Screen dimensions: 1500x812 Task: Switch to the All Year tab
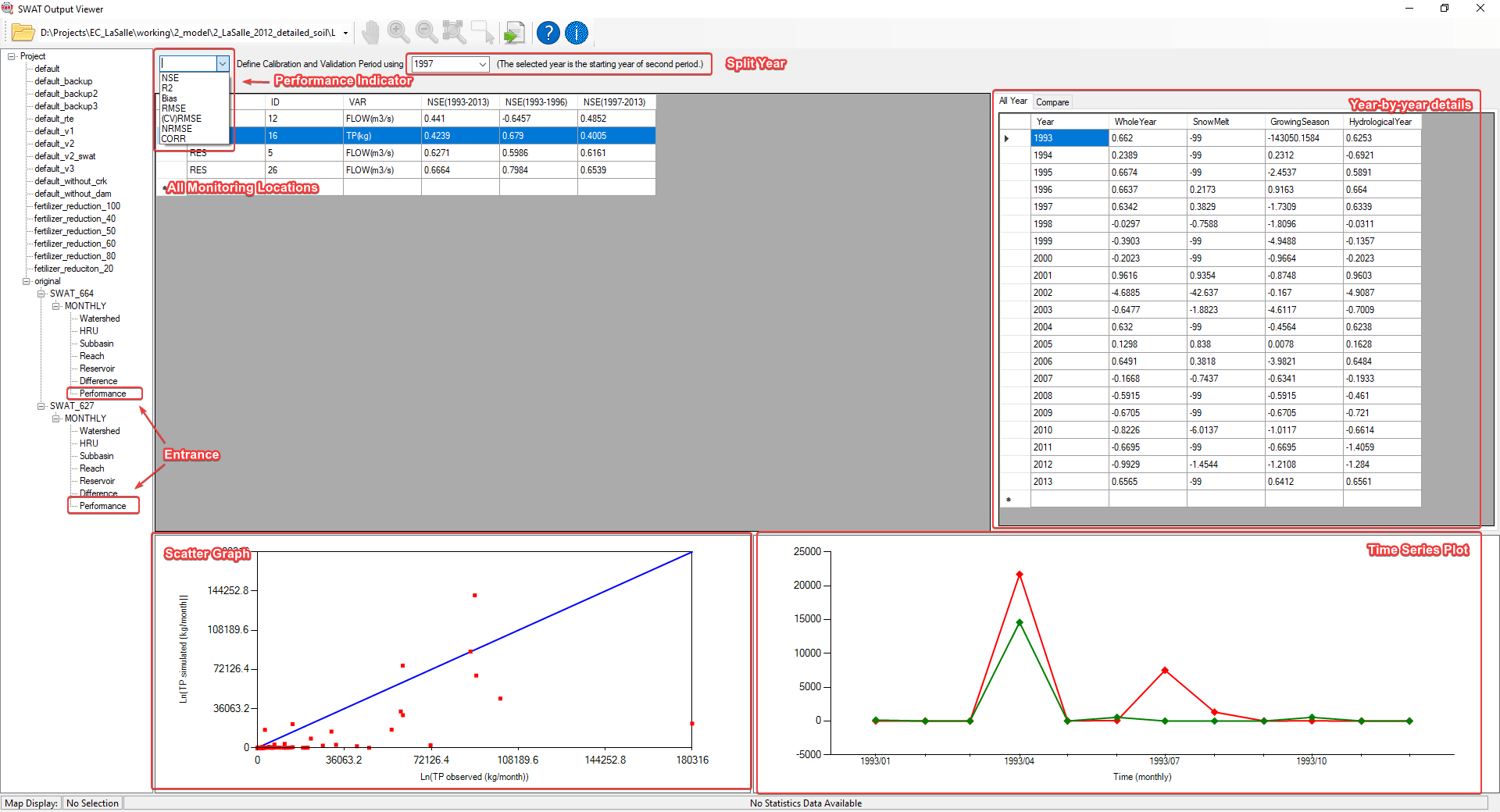coord(1013,101)
